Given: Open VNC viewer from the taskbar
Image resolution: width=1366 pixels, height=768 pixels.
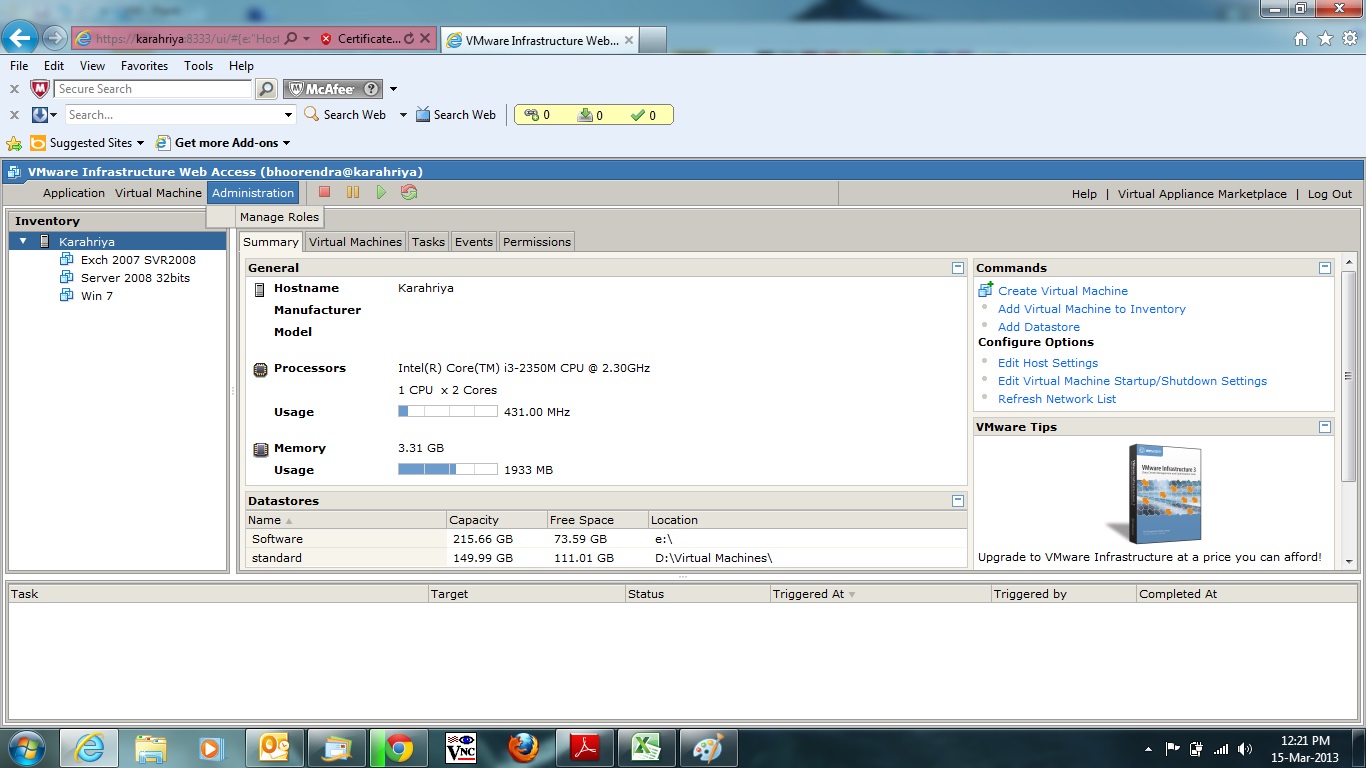Looking at the screenshot, I should click(x=461, y=748).
